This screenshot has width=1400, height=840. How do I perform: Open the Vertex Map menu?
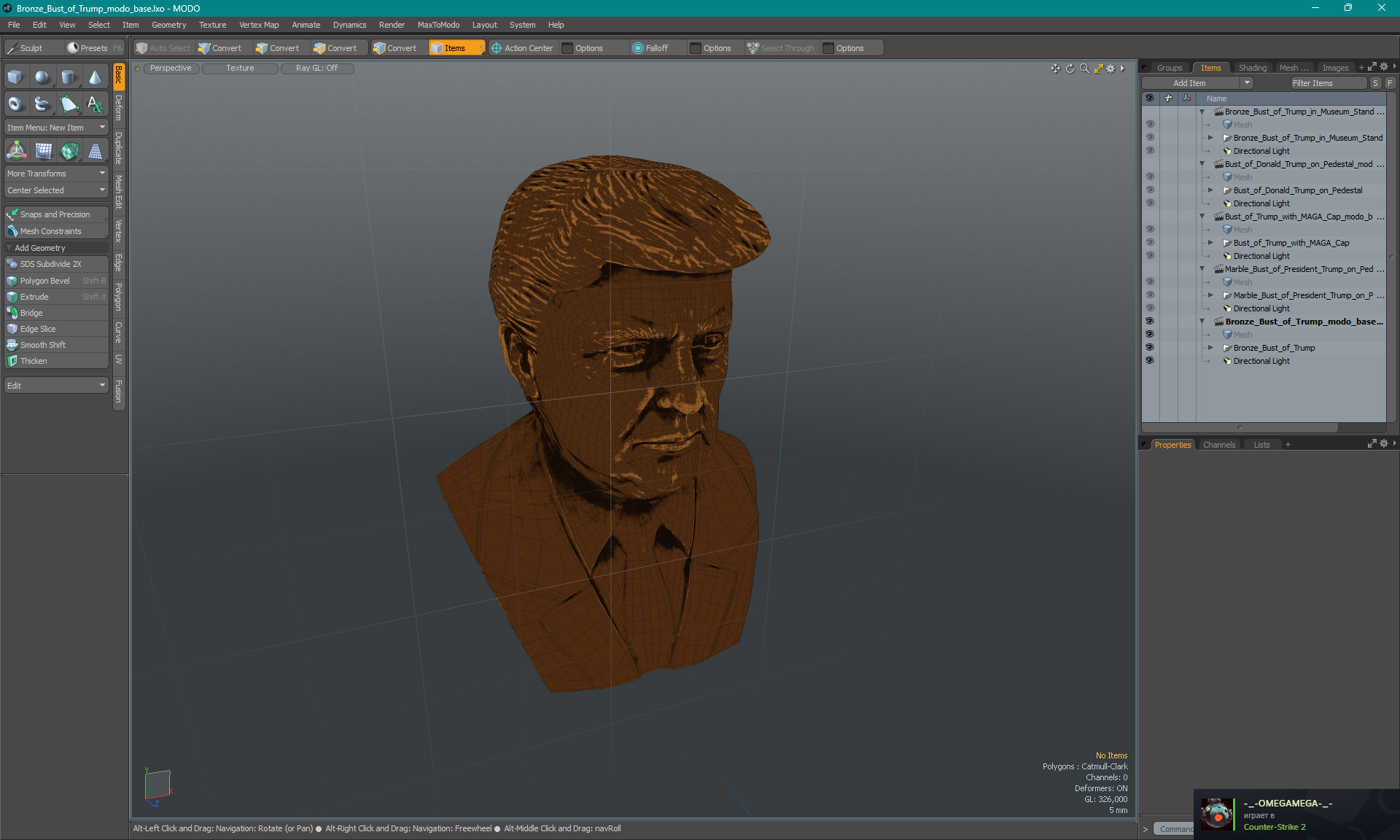[x=259, y=25]
